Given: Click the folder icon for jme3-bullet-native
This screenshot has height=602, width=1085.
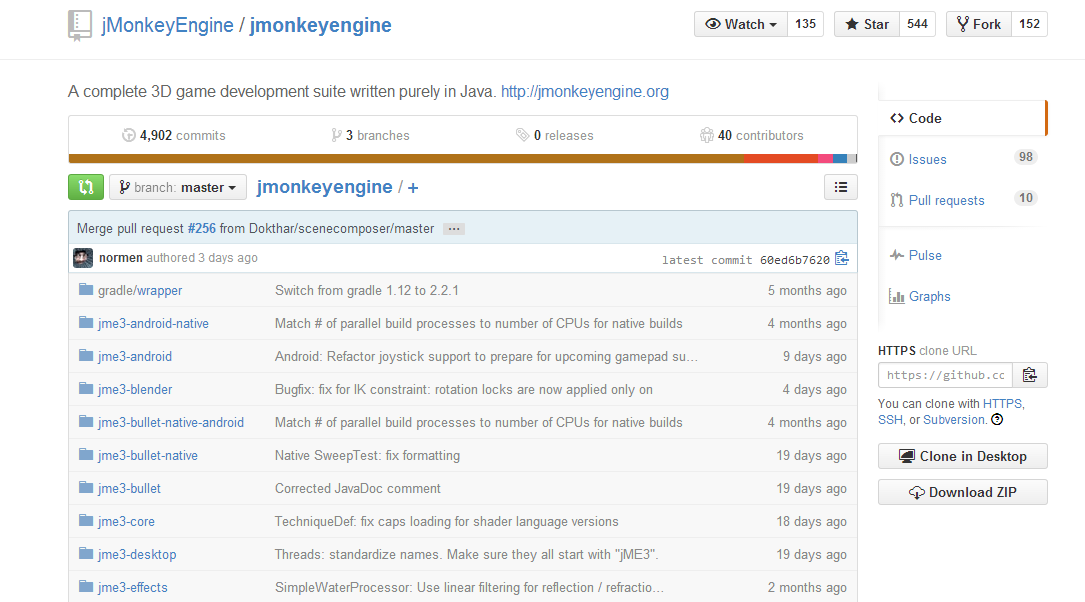Looking at the screenshot, I should 86,455.
